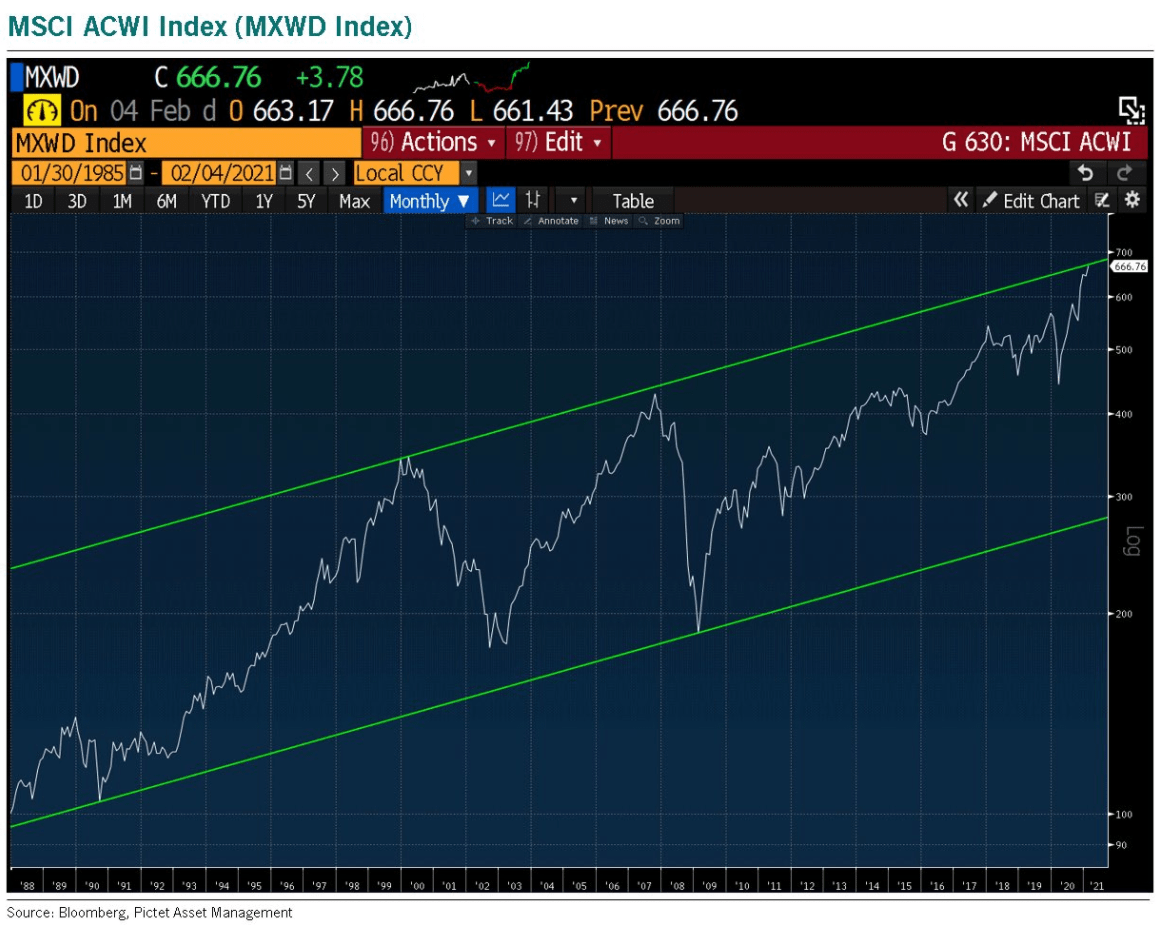1160x925 pixels.
Task: Select the 5Y range tab
Action: 306,201
